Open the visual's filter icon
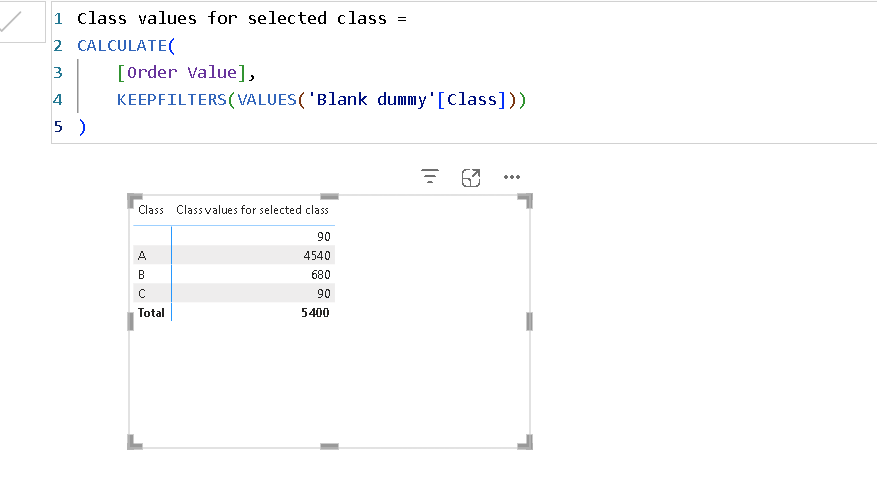 (x=430, y=177)
